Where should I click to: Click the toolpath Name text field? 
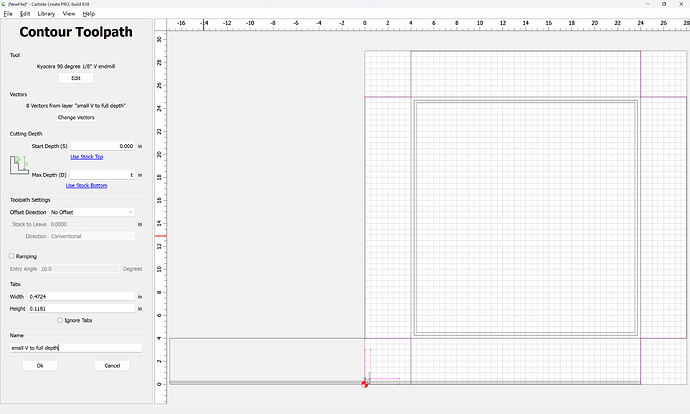[x=75, y=347]
